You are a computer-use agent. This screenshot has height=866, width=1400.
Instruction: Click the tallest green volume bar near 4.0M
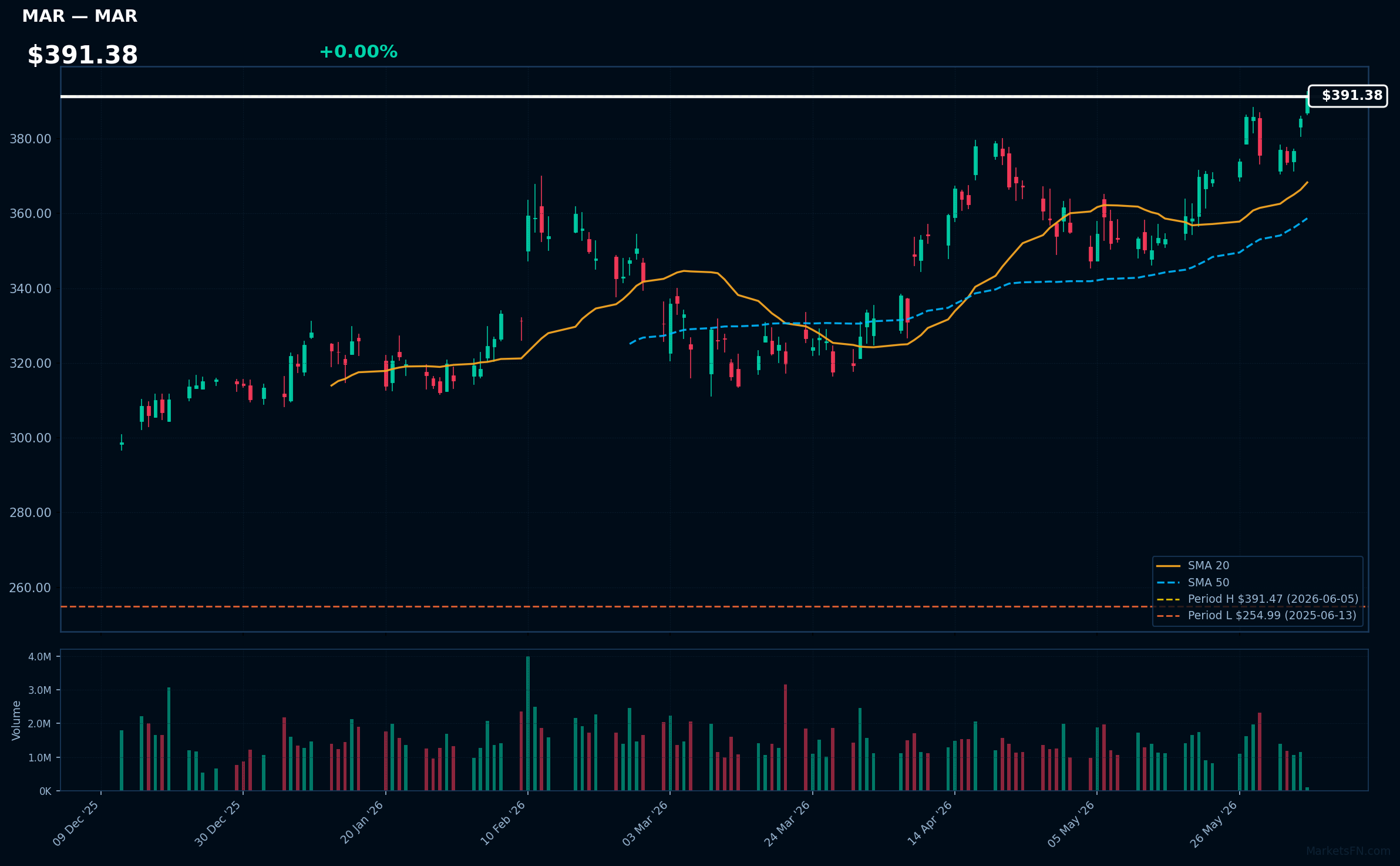[x=528, y=723]
